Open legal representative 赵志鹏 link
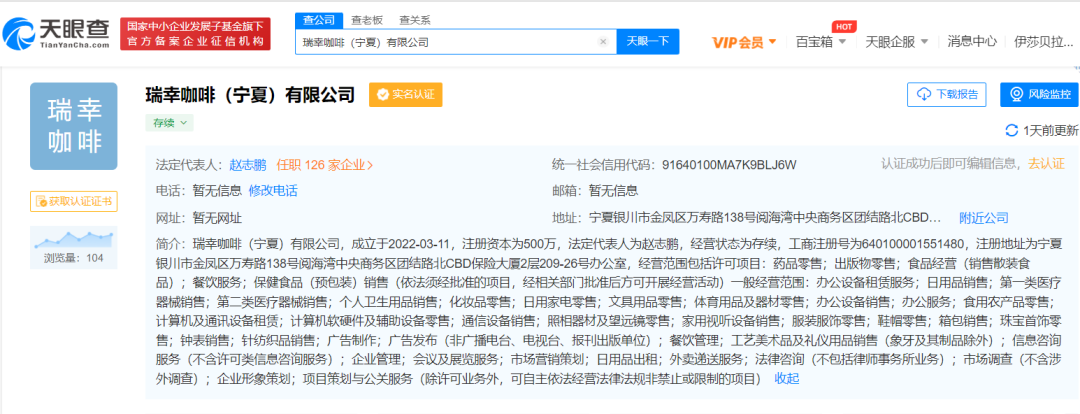Image resolution: width=1080 pixels, height=414 pixels. click(247, 165)
